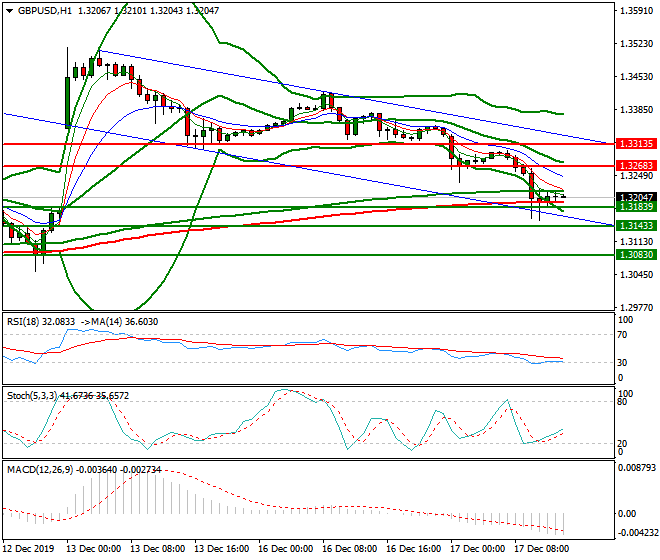
Task: Click the 16 Dec 08:00 time axis label
Action: [x=349, y=549]
